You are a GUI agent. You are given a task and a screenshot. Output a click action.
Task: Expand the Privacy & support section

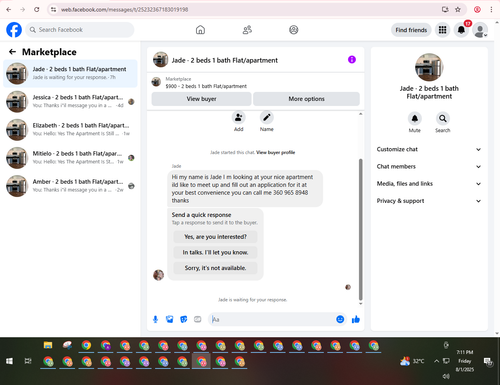[x=429, y=201]
